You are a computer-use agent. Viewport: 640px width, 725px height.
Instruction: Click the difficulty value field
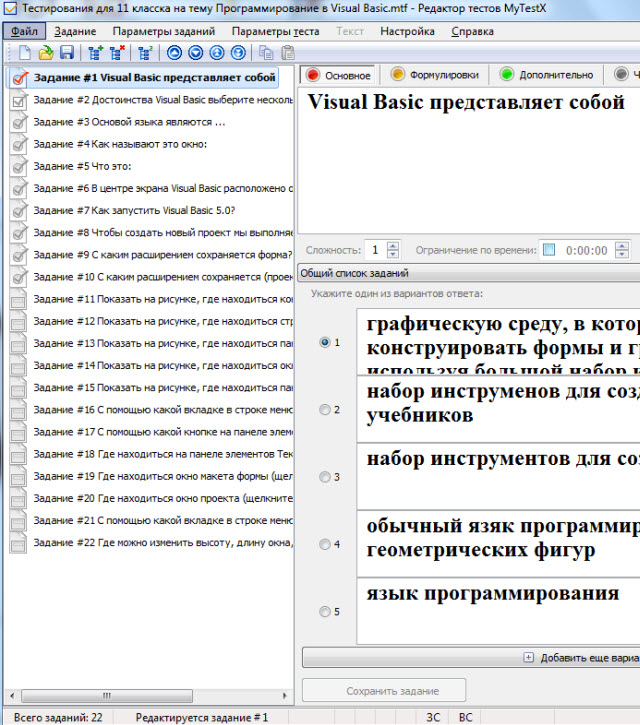[x=375, y=250]
